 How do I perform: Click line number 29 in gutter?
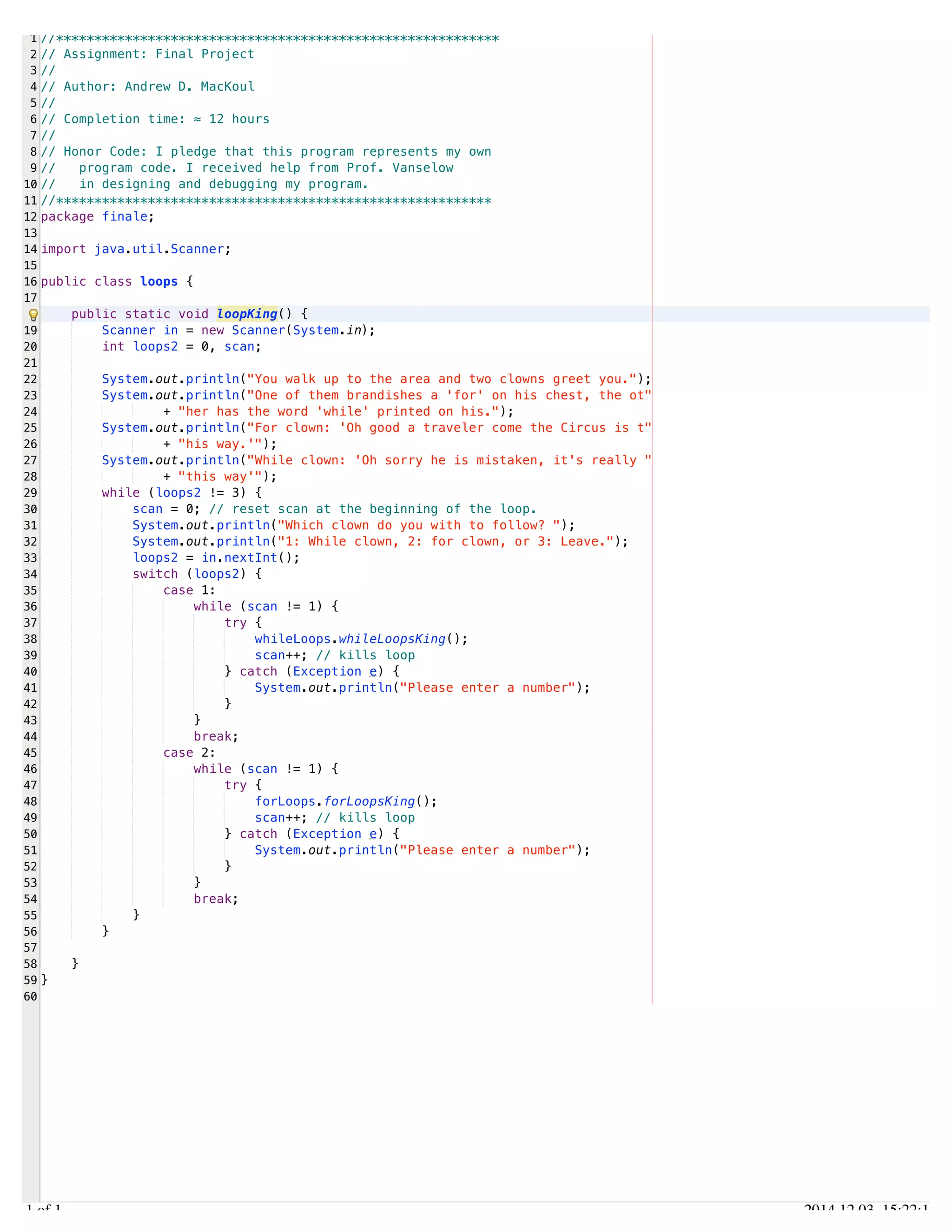pos(31,493)
